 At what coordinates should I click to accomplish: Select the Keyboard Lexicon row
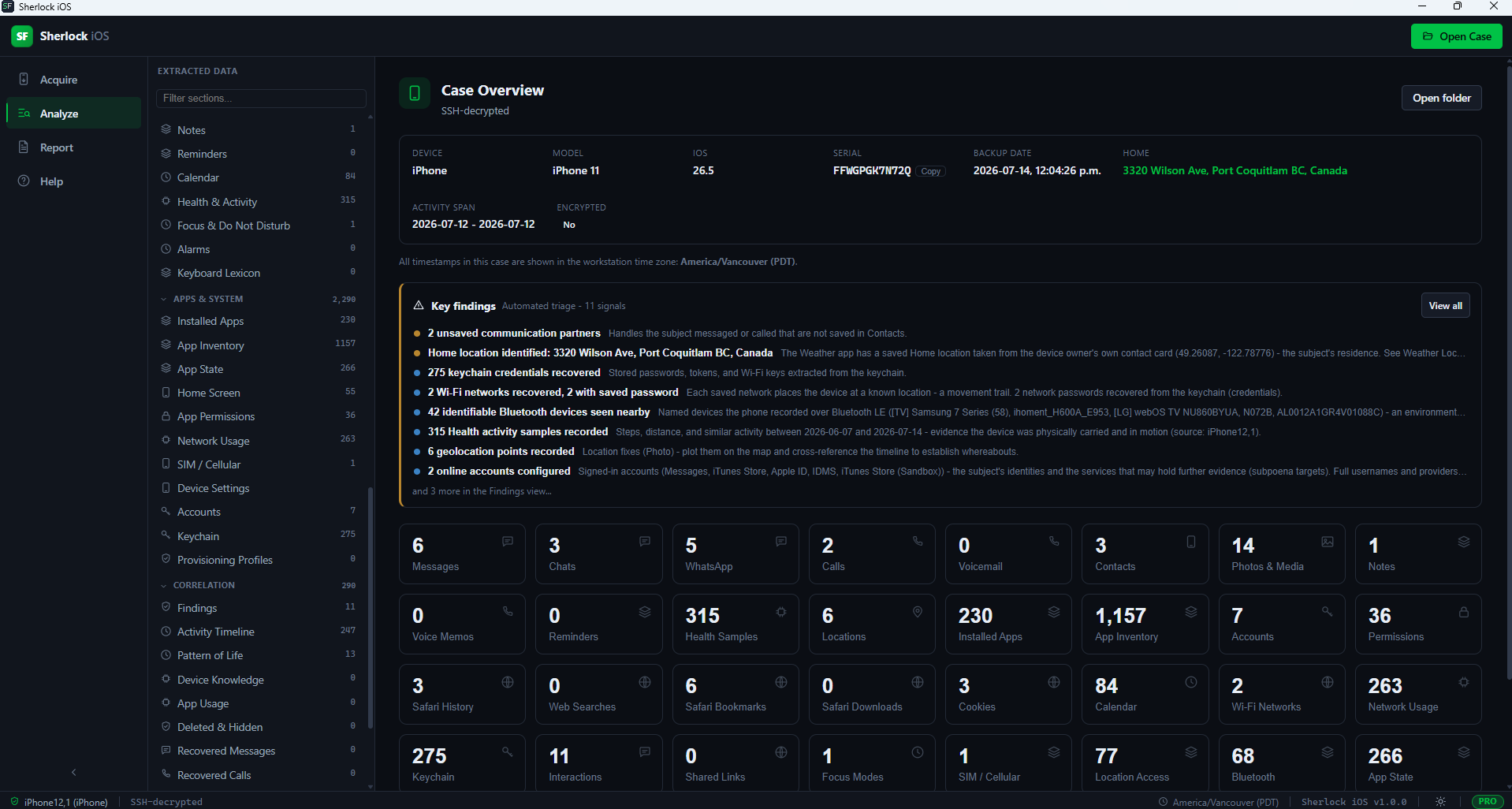[259, 273]
